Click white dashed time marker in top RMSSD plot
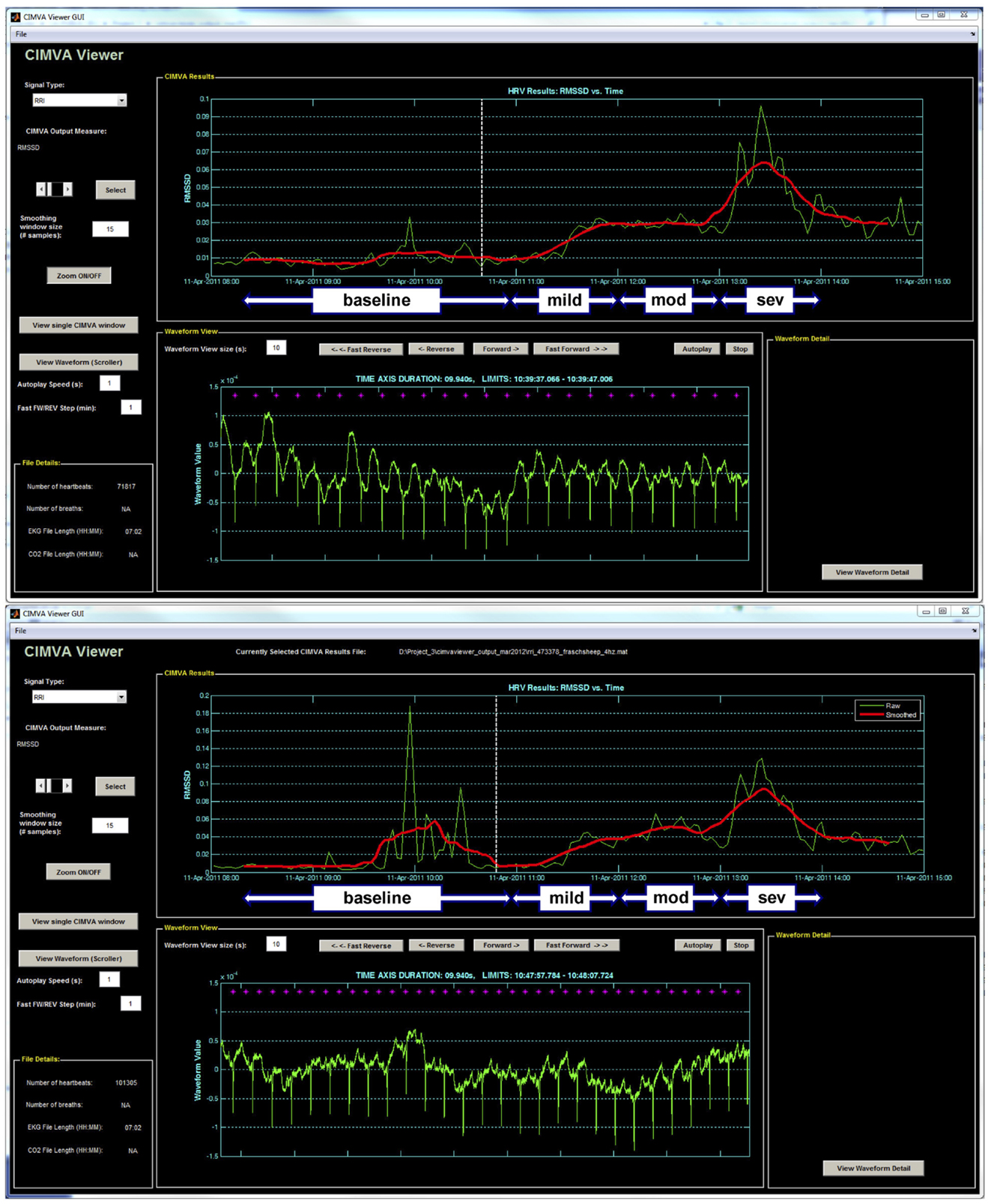The width and height of the screenshot is (991, 1204). pyautogui.click(x=482, y=187)
